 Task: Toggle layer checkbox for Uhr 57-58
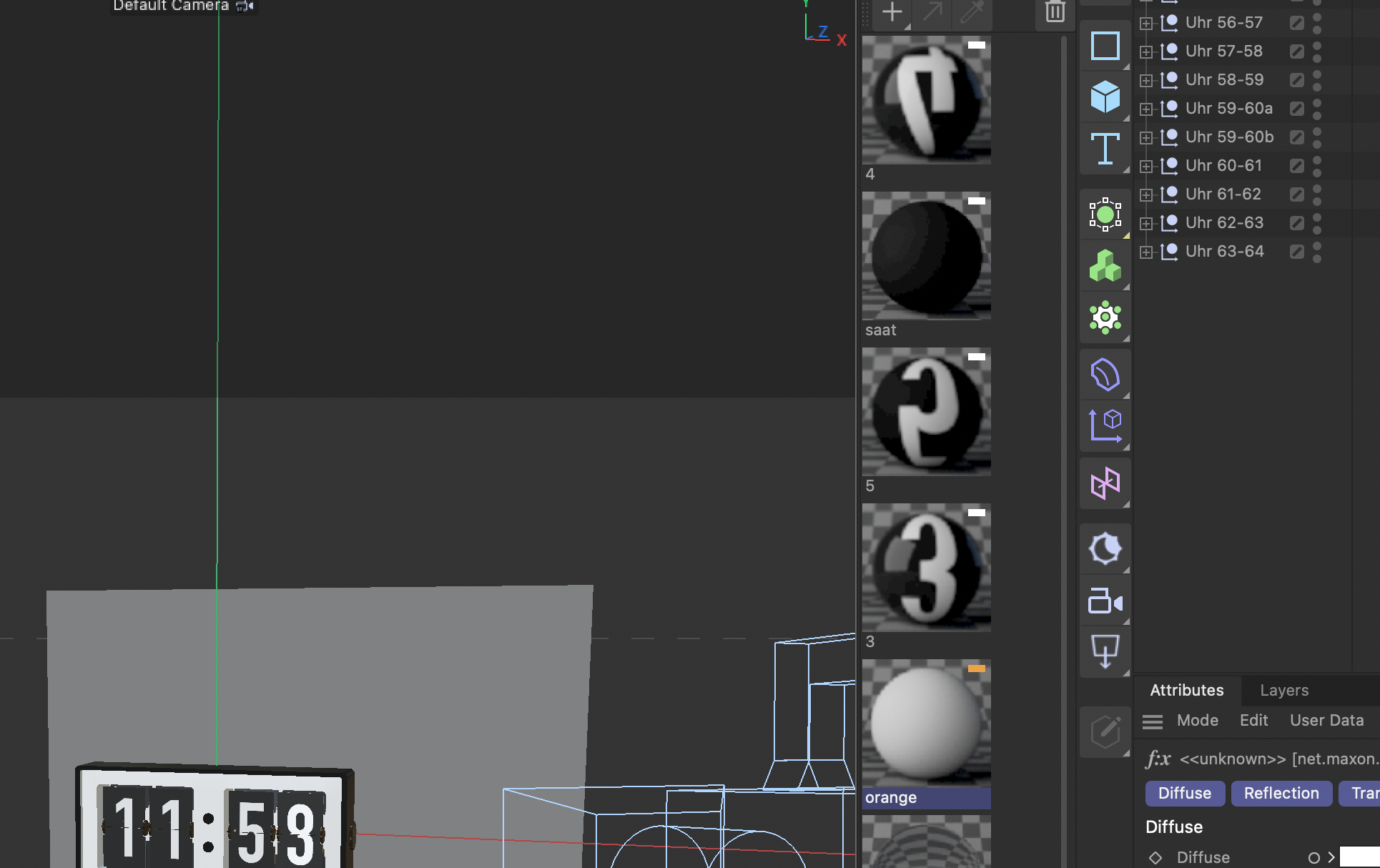1297,51
